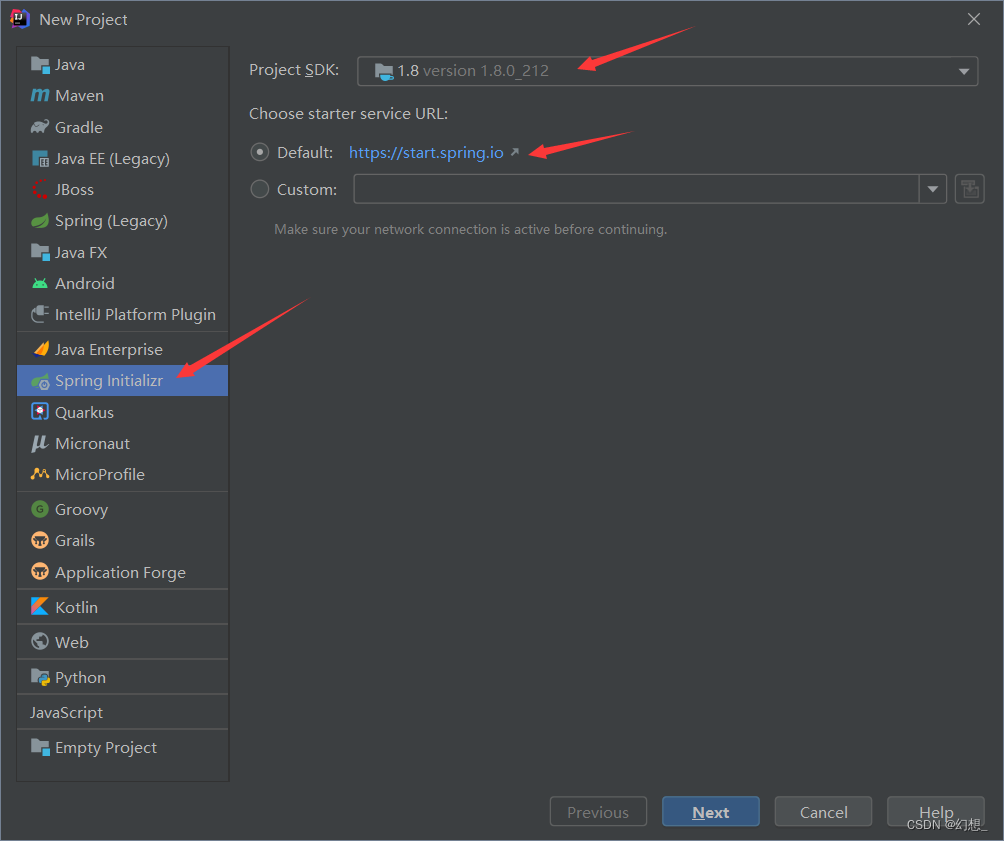This screenshot has width=1004, height=841.
Task: Select Java EE (Legacy) list entry
Action: coord(122,158)
